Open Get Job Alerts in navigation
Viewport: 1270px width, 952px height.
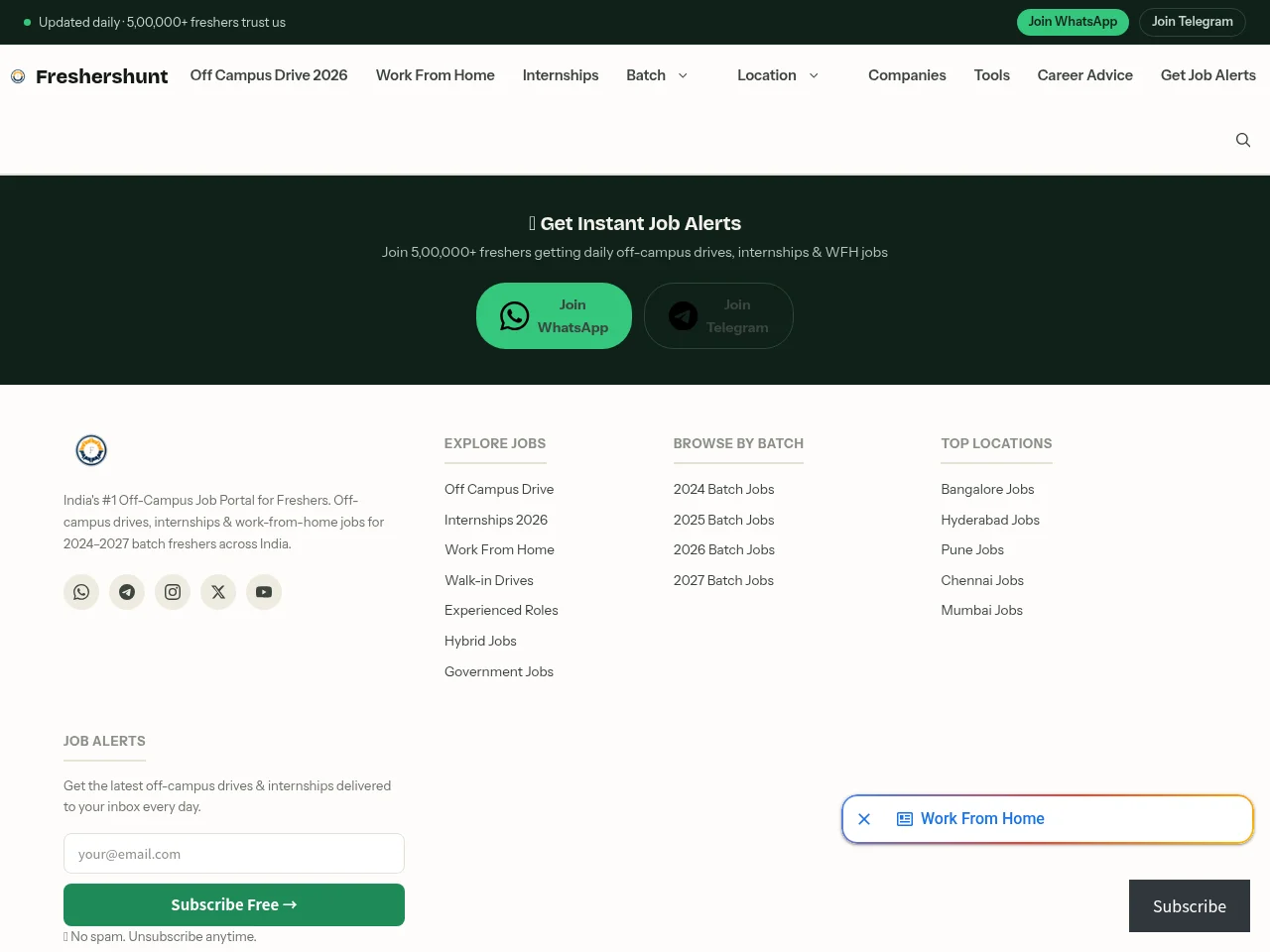1208,75
